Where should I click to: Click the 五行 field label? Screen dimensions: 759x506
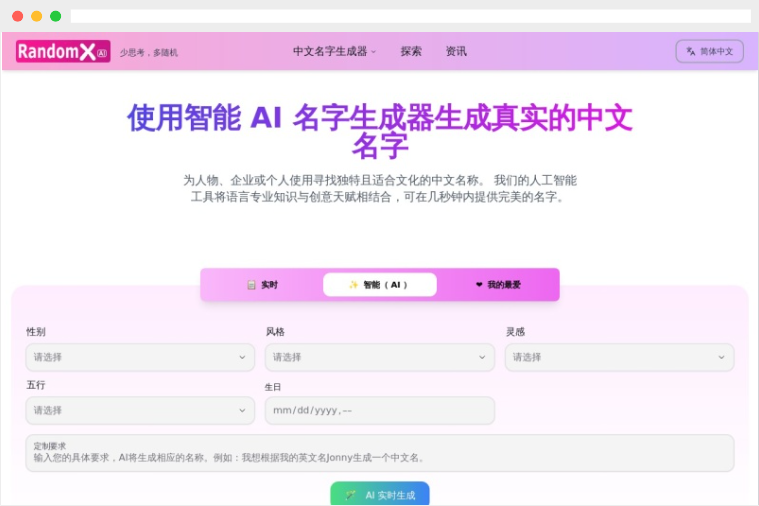pos(36,385)
